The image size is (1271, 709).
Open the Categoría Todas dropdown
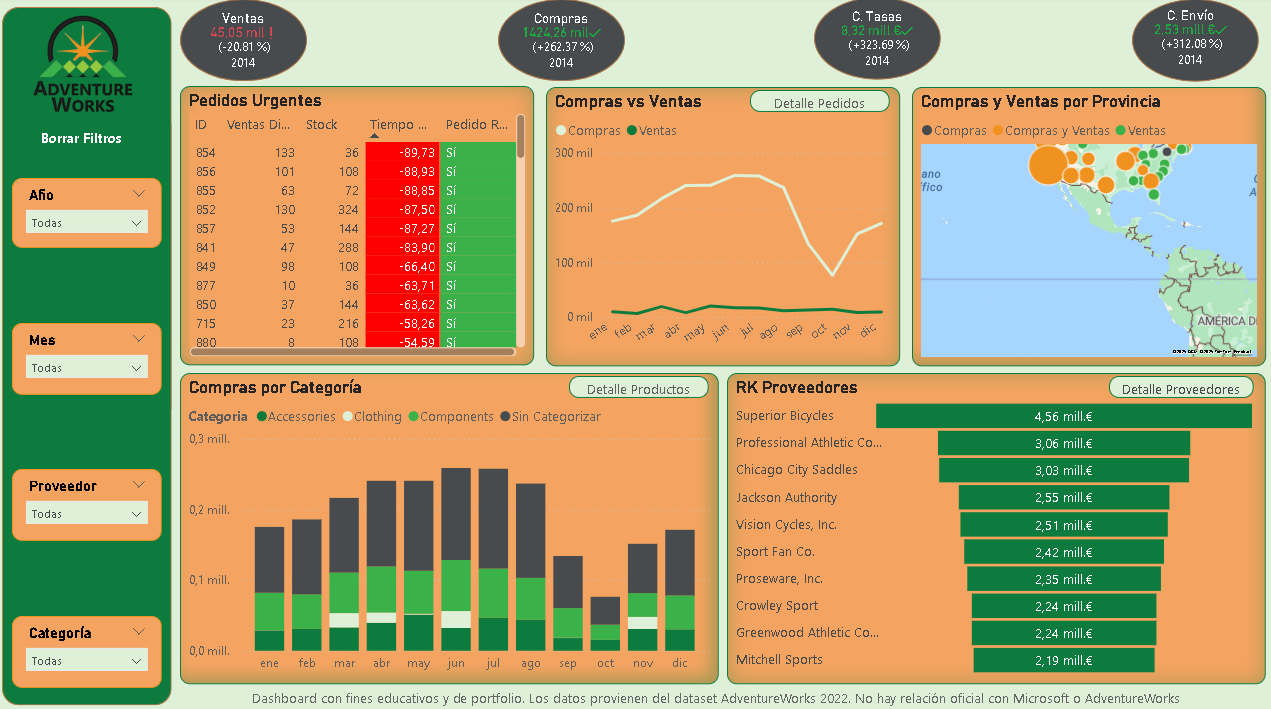pos(87,661)
